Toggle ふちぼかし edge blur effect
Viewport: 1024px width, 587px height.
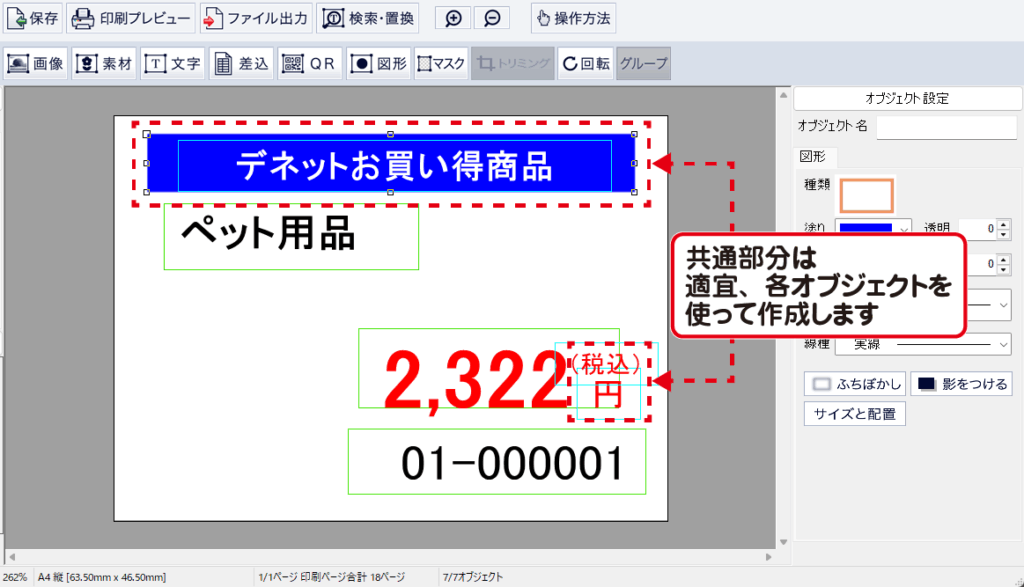(855, 384)
